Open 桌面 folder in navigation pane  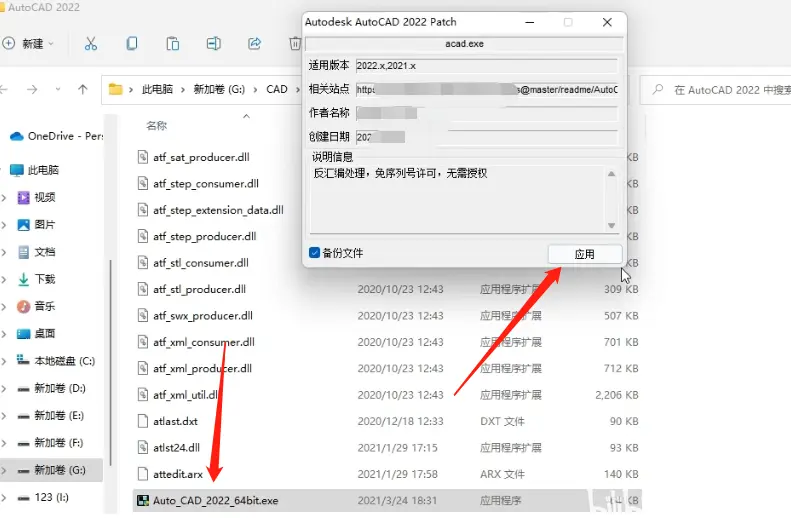point(36,333)
